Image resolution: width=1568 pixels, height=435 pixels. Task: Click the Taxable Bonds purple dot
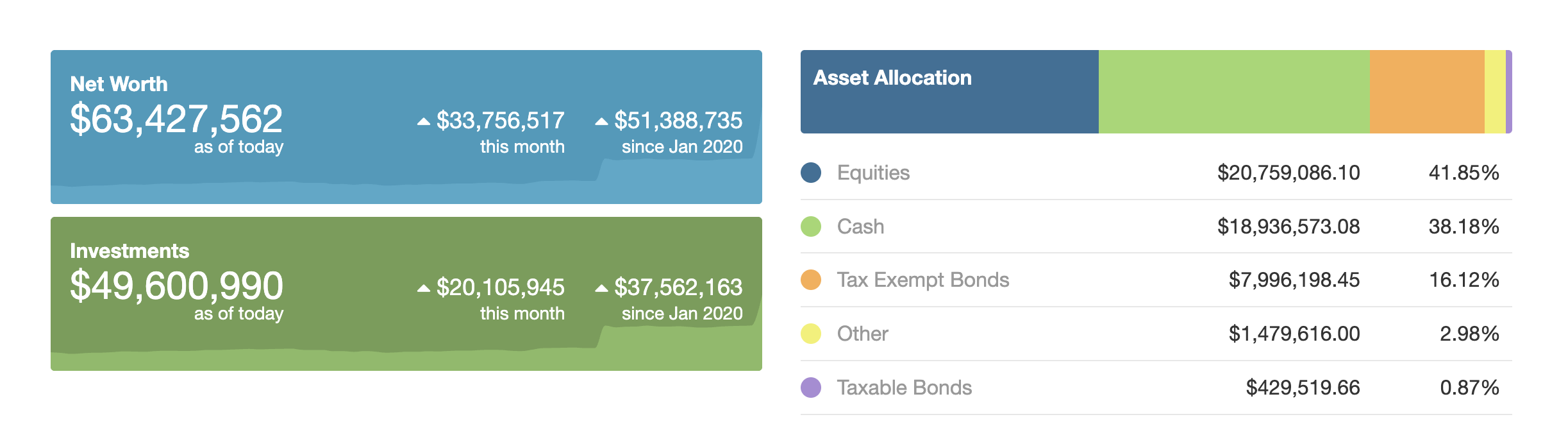coord(811,388)
